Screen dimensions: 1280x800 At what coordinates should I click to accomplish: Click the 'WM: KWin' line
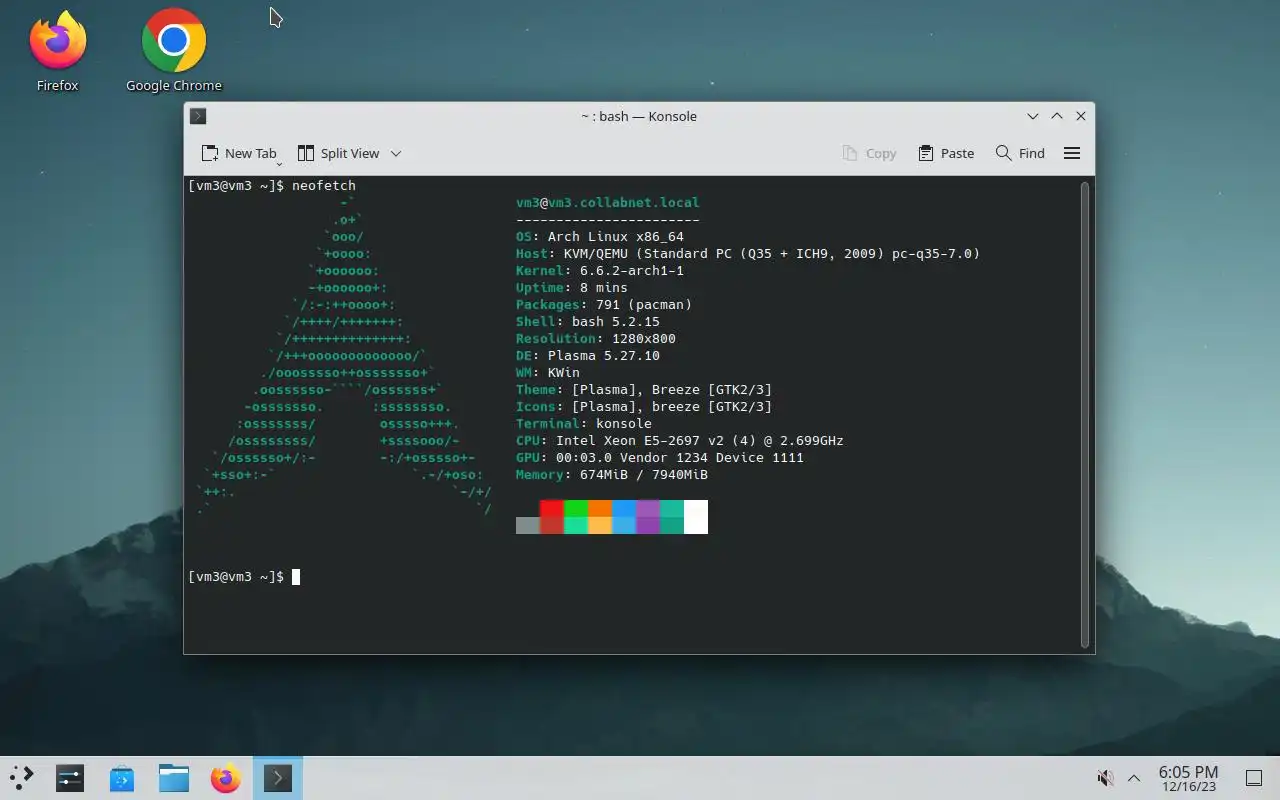(x=548, y=373)
